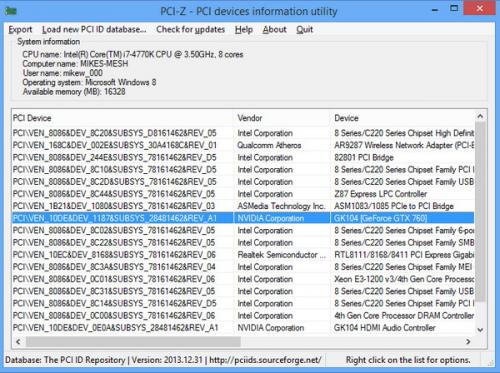Select the PCI\VEN_8086&DEV_8C31 row
The height and width of the screenshot is (373, 500).
(243, 291)
